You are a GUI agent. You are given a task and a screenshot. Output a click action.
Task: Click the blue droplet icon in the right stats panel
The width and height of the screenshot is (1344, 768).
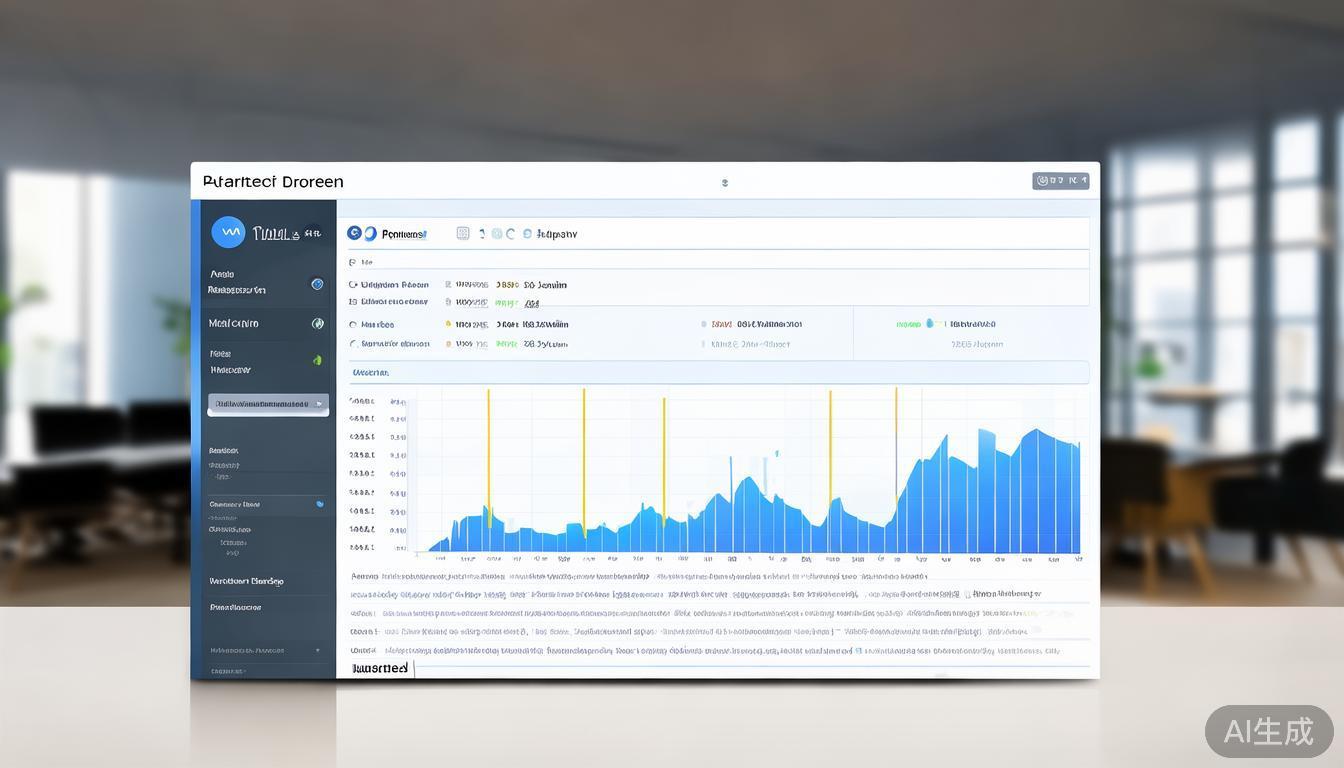coord(930,324)
